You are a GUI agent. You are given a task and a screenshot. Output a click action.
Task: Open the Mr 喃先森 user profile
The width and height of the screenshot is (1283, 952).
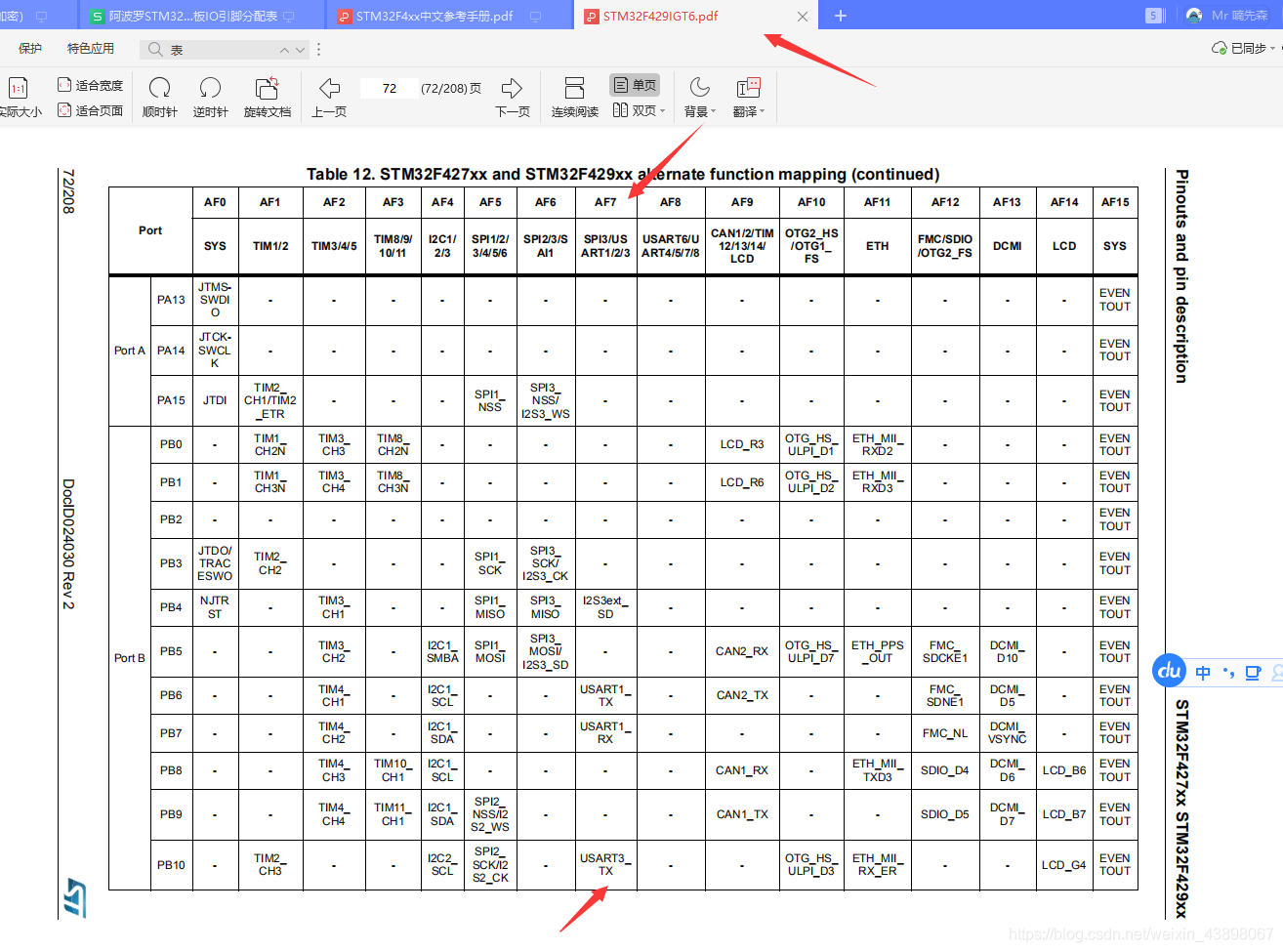point(1227,16)
